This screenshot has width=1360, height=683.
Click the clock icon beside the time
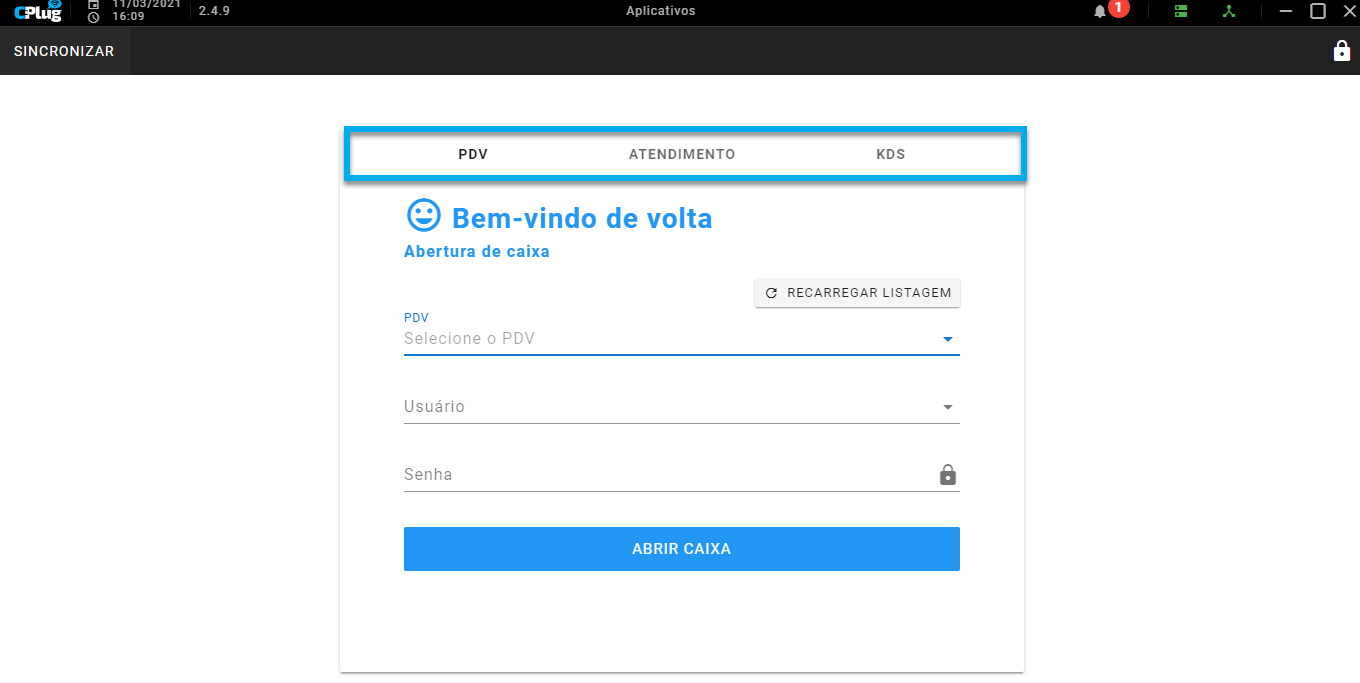(94, 17)
